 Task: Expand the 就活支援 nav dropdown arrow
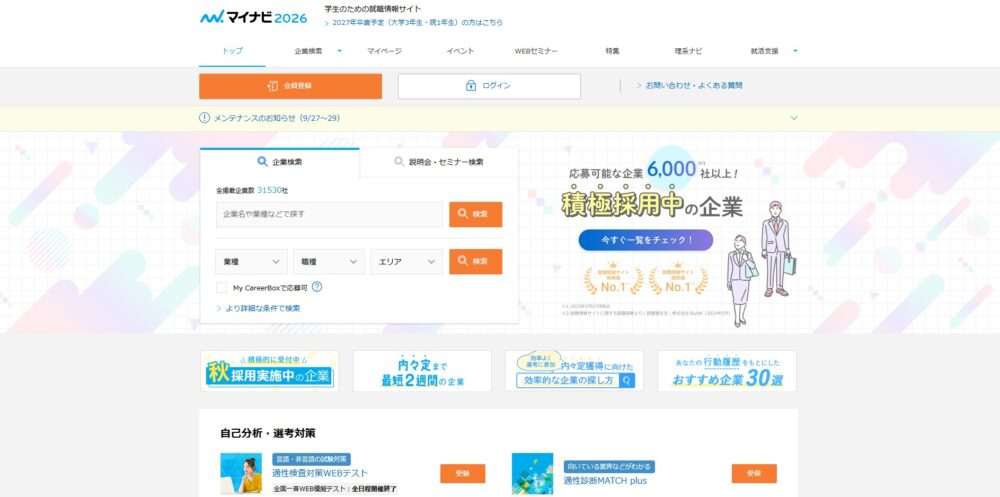coord(795,51)
